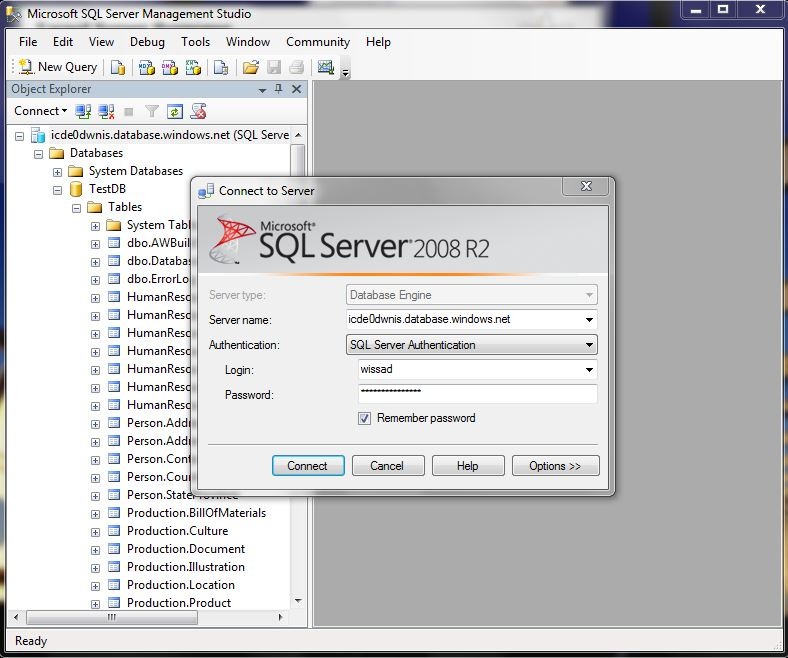Viewport: 788px width, 658px height.
Task: Click the Print icon in toolbar
Action: click(x=297, y=67)
